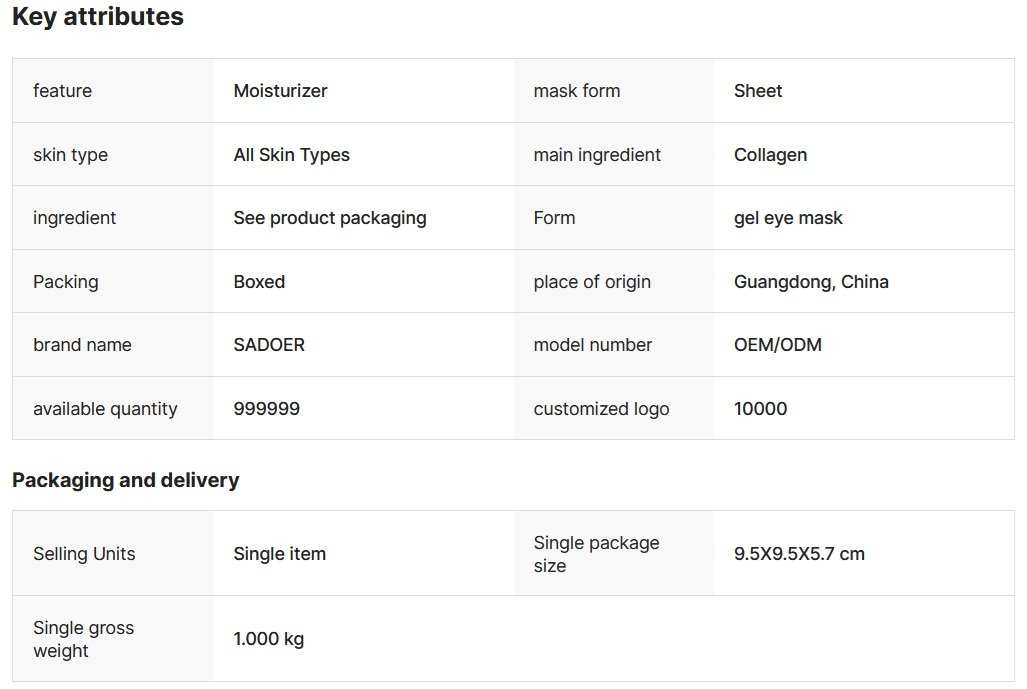
Task: Select the Collagen main ingredient value
Action: click(770, 155)
